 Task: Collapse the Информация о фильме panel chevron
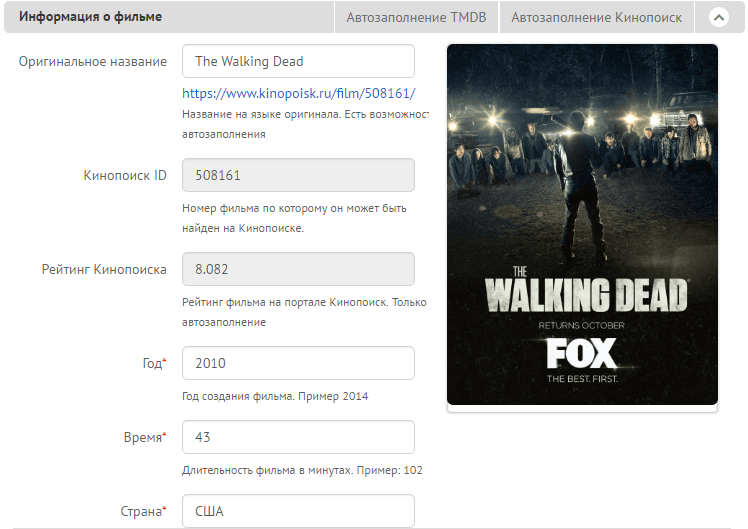[x=719, y=18]
